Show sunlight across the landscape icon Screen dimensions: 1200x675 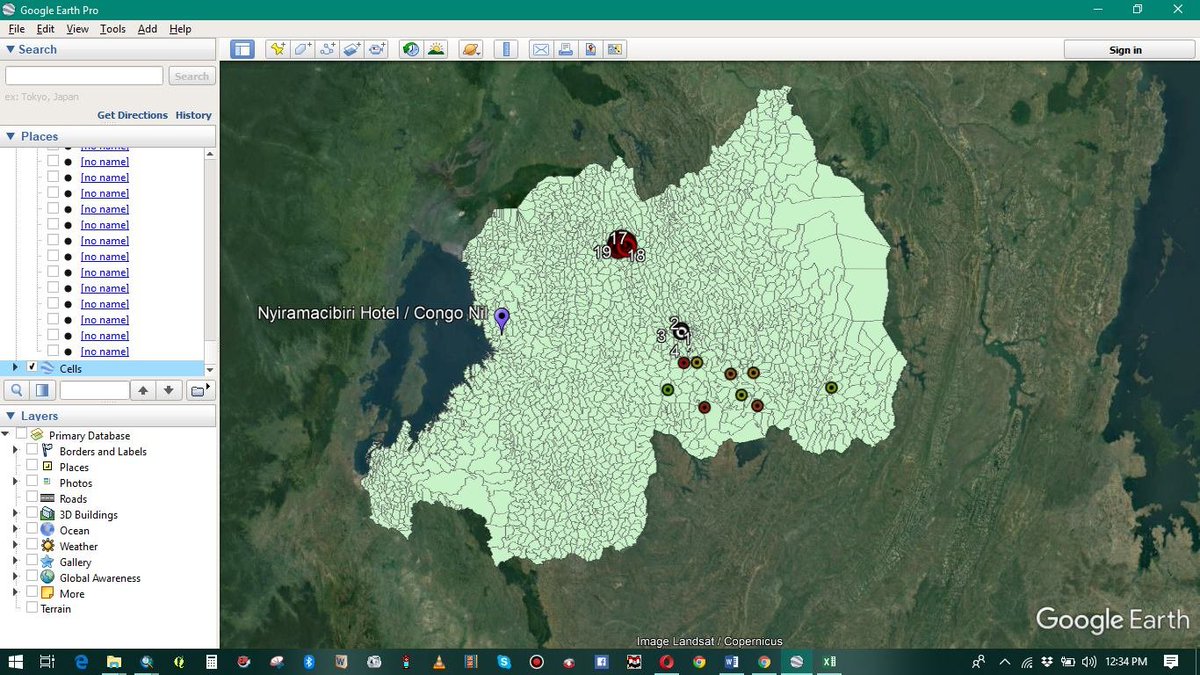click(x=436, y=49)
